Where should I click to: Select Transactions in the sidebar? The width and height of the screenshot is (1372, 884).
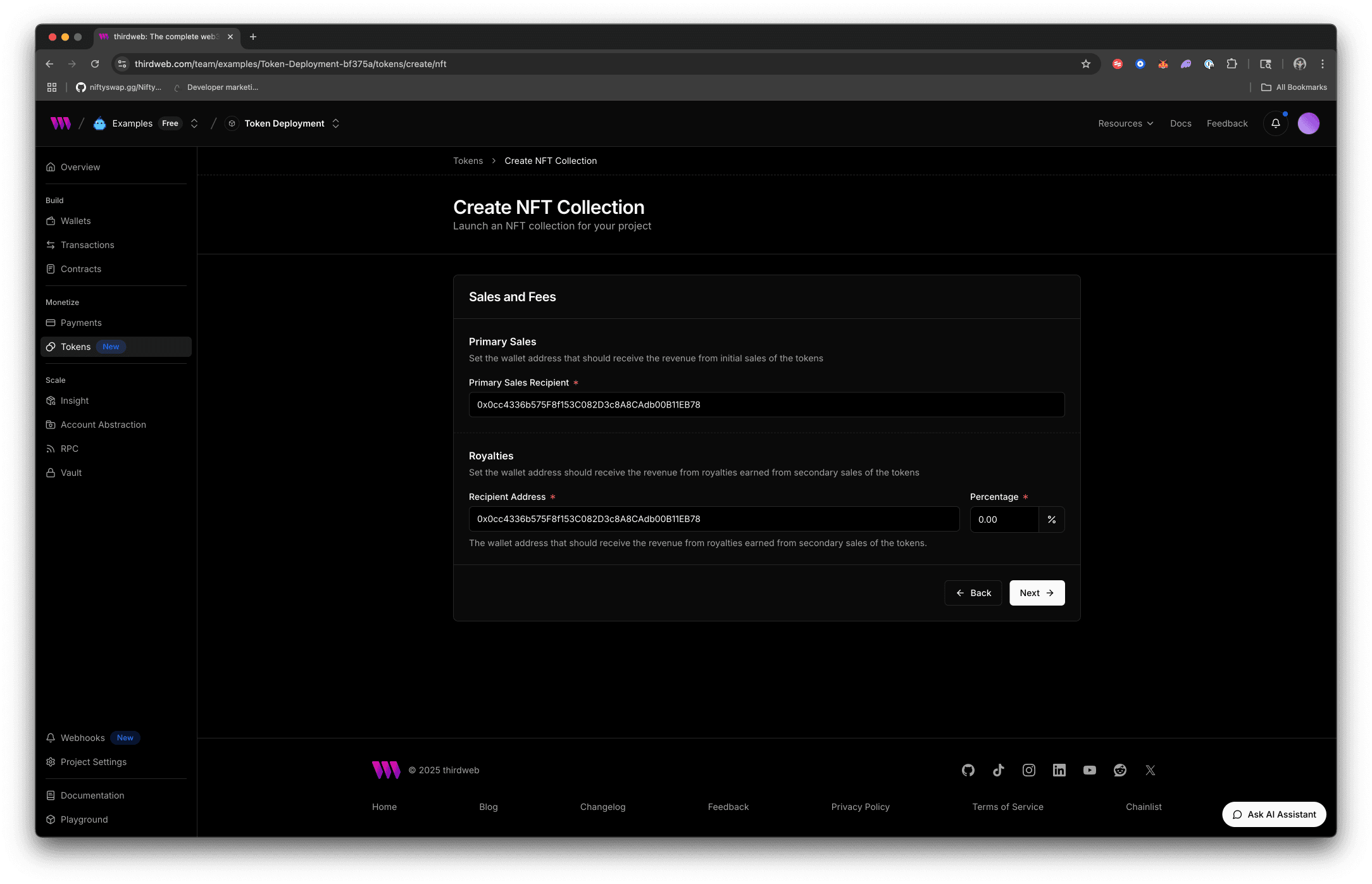[x=87, y=245]
